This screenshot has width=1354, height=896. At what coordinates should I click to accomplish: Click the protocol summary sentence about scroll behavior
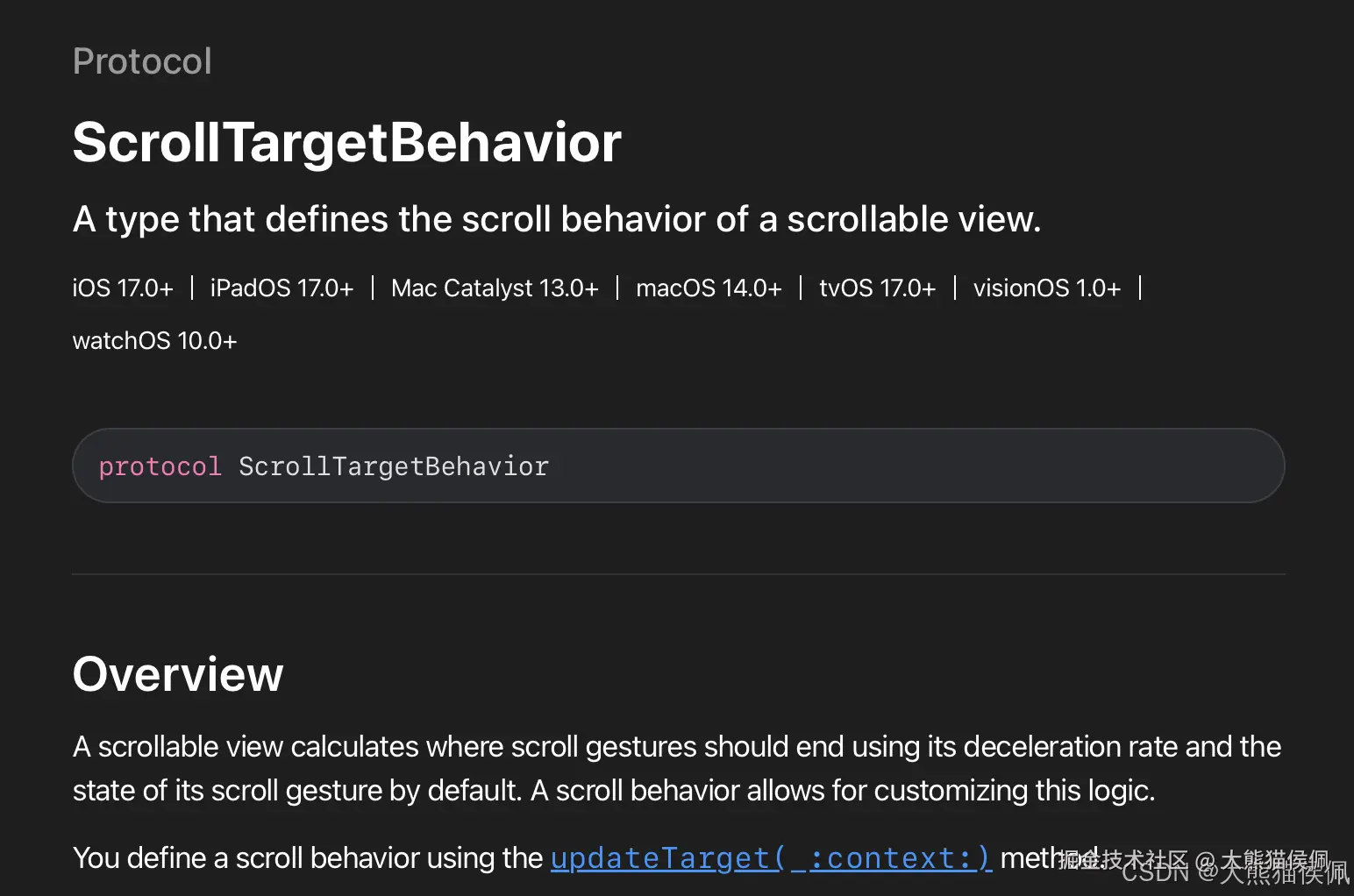point(557,219)
